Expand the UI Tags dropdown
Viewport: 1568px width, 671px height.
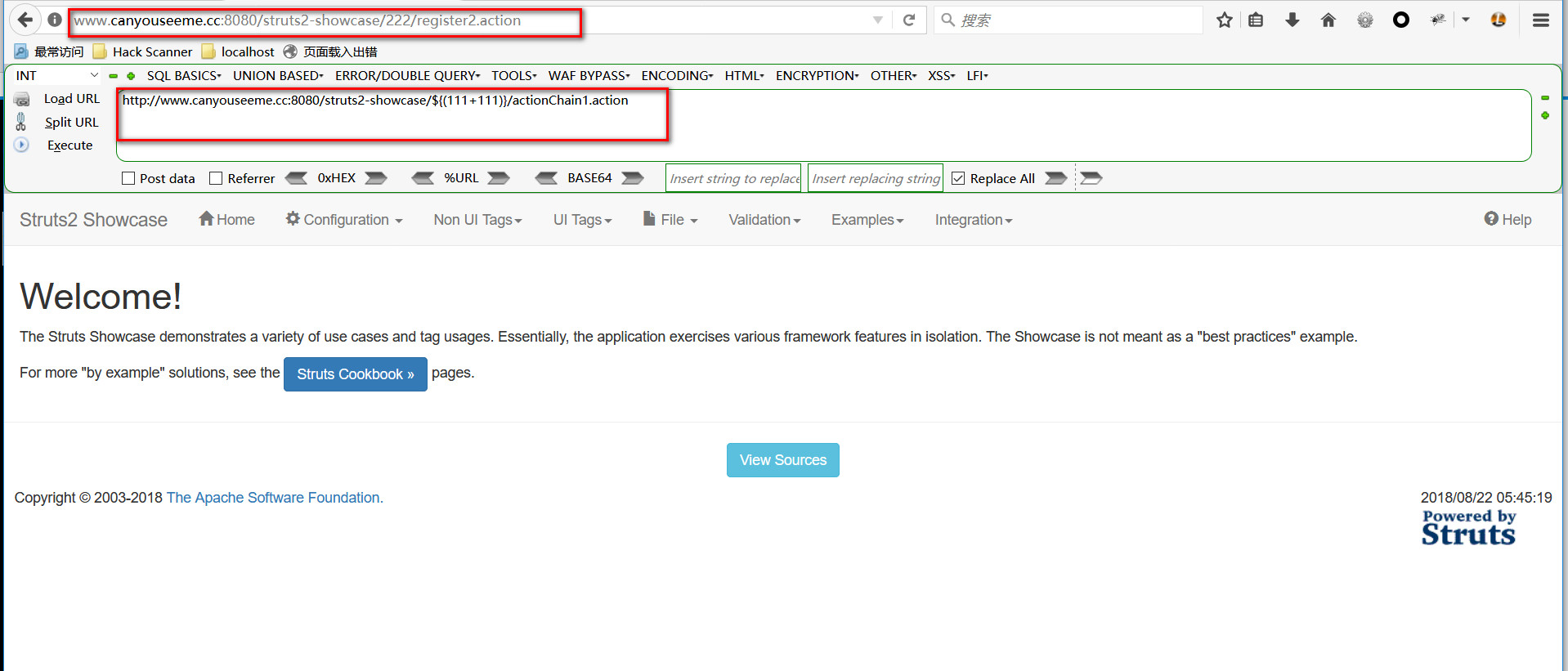point(583,220)
